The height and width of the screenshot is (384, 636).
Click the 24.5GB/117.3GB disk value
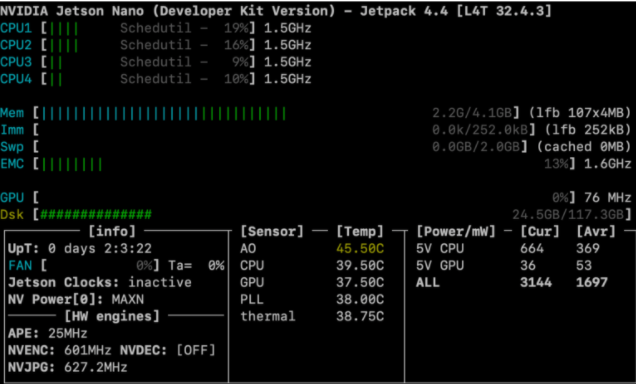568,214
